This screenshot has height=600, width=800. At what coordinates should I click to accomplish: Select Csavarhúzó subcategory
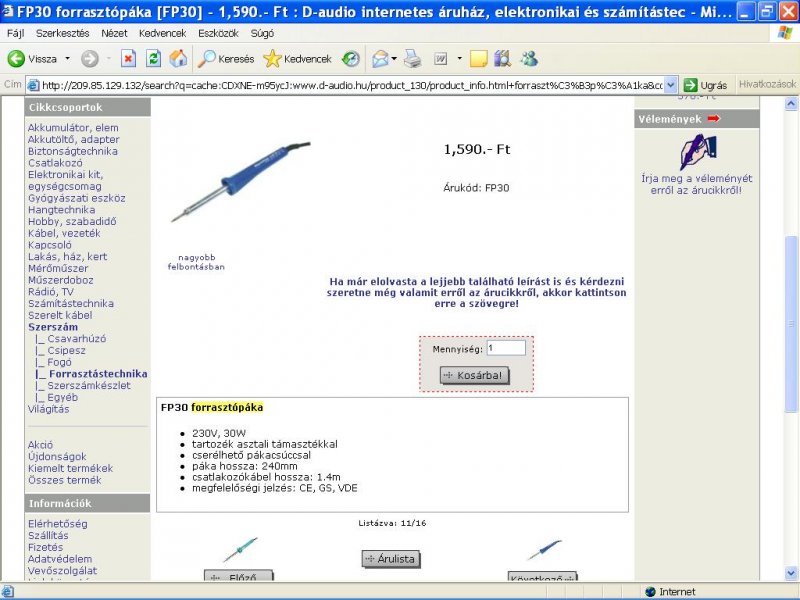(x=77, y=339)
